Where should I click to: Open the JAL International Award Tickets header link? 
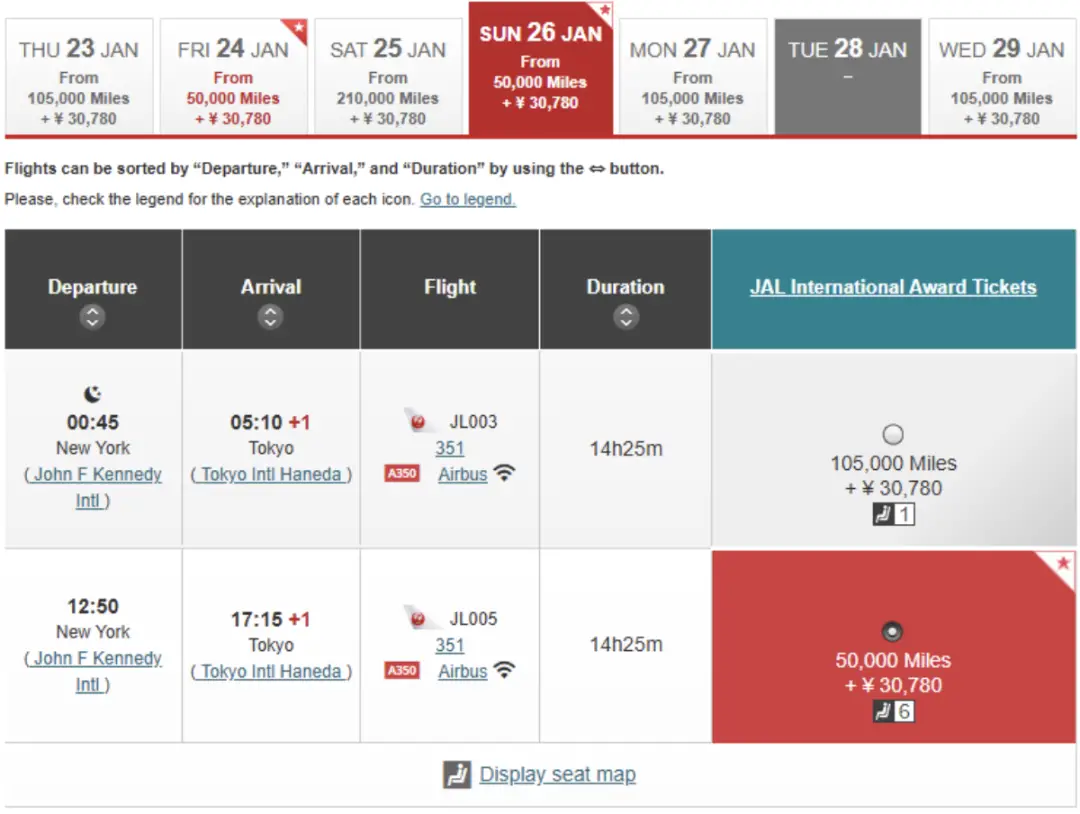(893, 288)
